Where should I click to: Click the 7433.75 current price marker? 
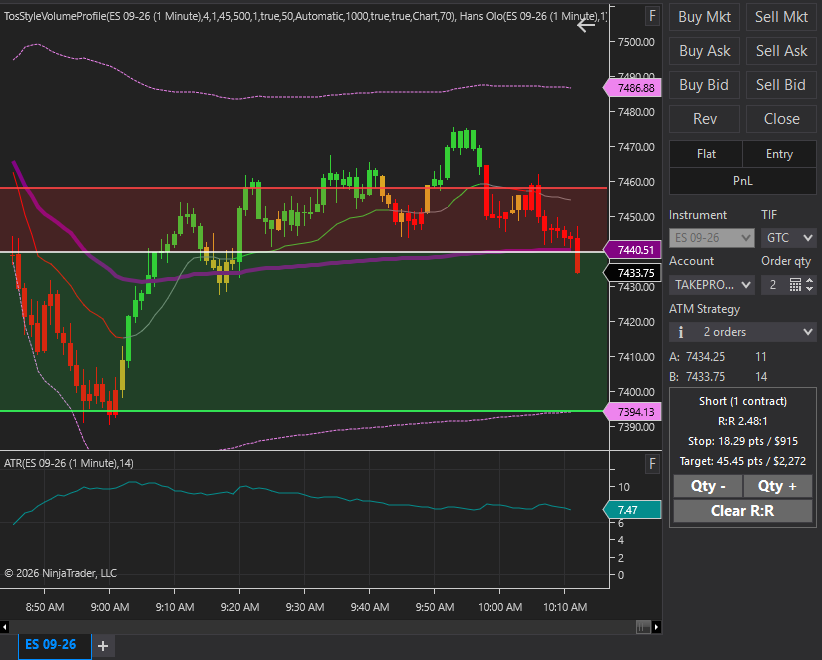632,273
